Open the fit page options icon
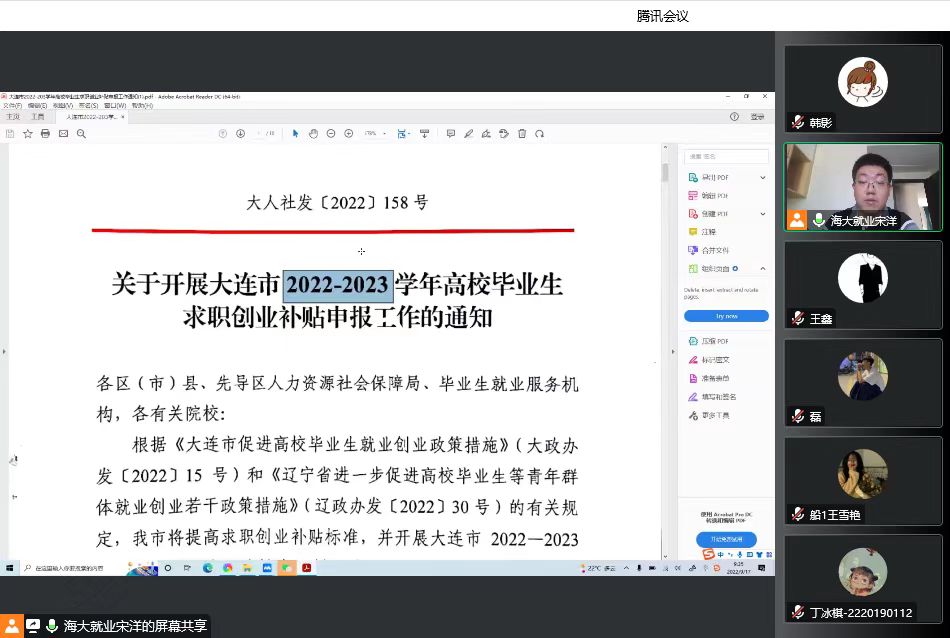The image size is (950, 638). [403, 134]
